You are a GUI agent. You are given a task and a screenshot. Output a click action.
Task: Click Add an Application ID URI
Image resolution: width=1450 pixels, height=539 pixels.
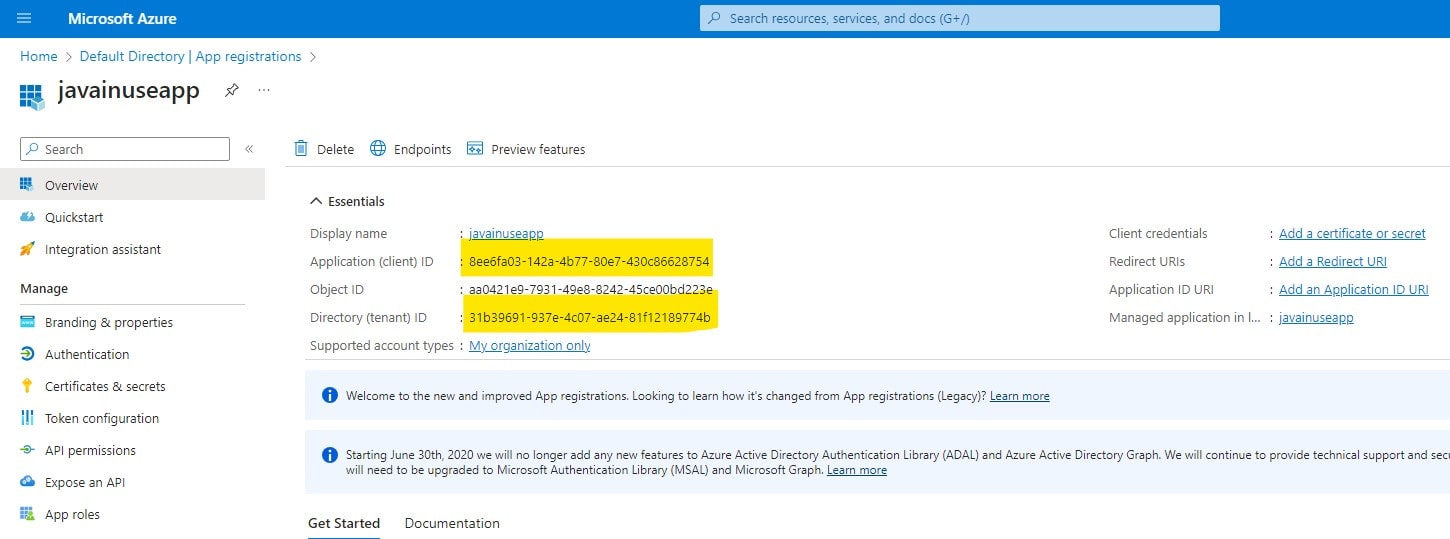tap(1354, 289)
